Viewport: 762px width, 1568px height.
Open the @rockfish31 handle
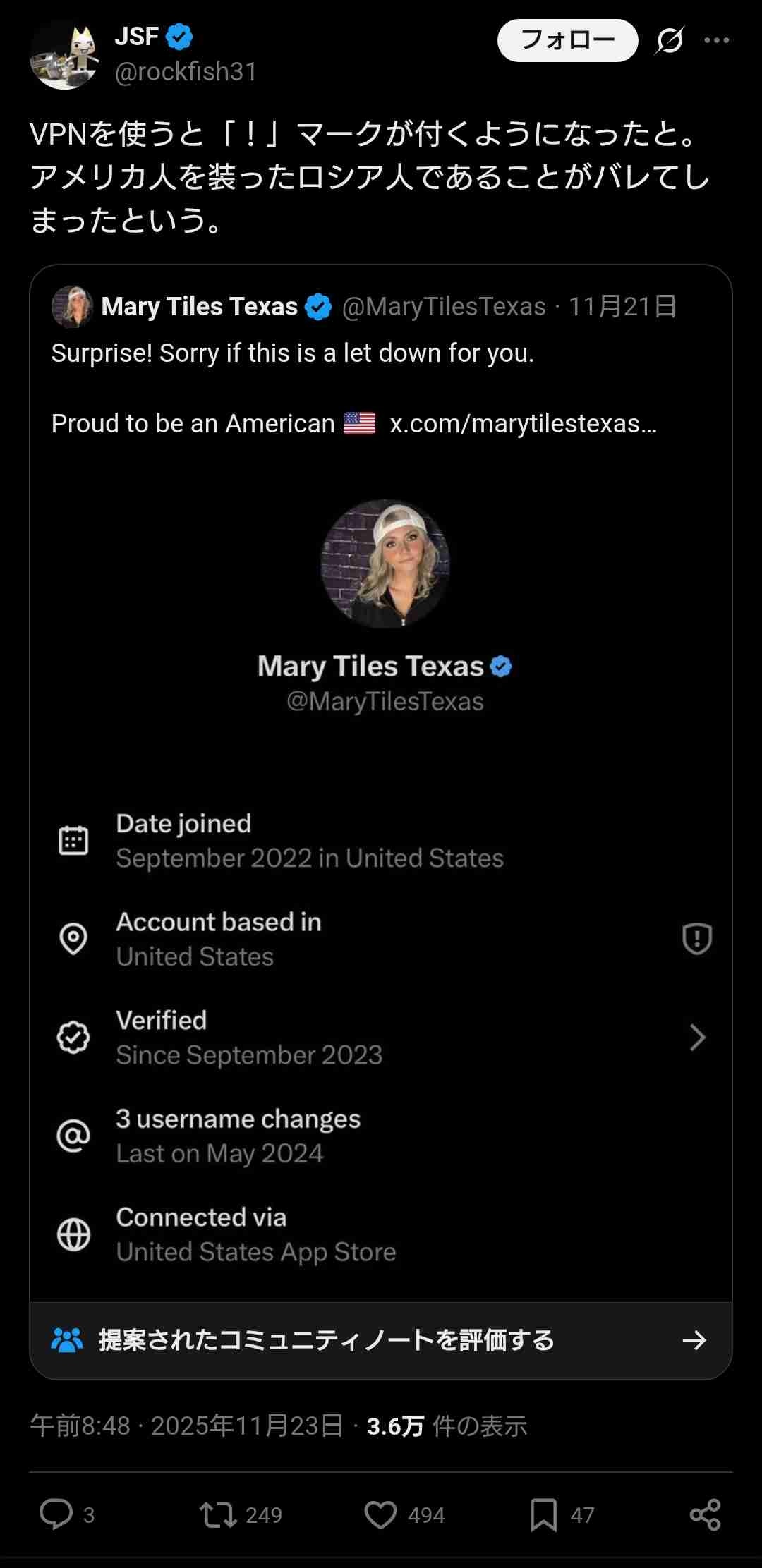(x=186, y=72)
